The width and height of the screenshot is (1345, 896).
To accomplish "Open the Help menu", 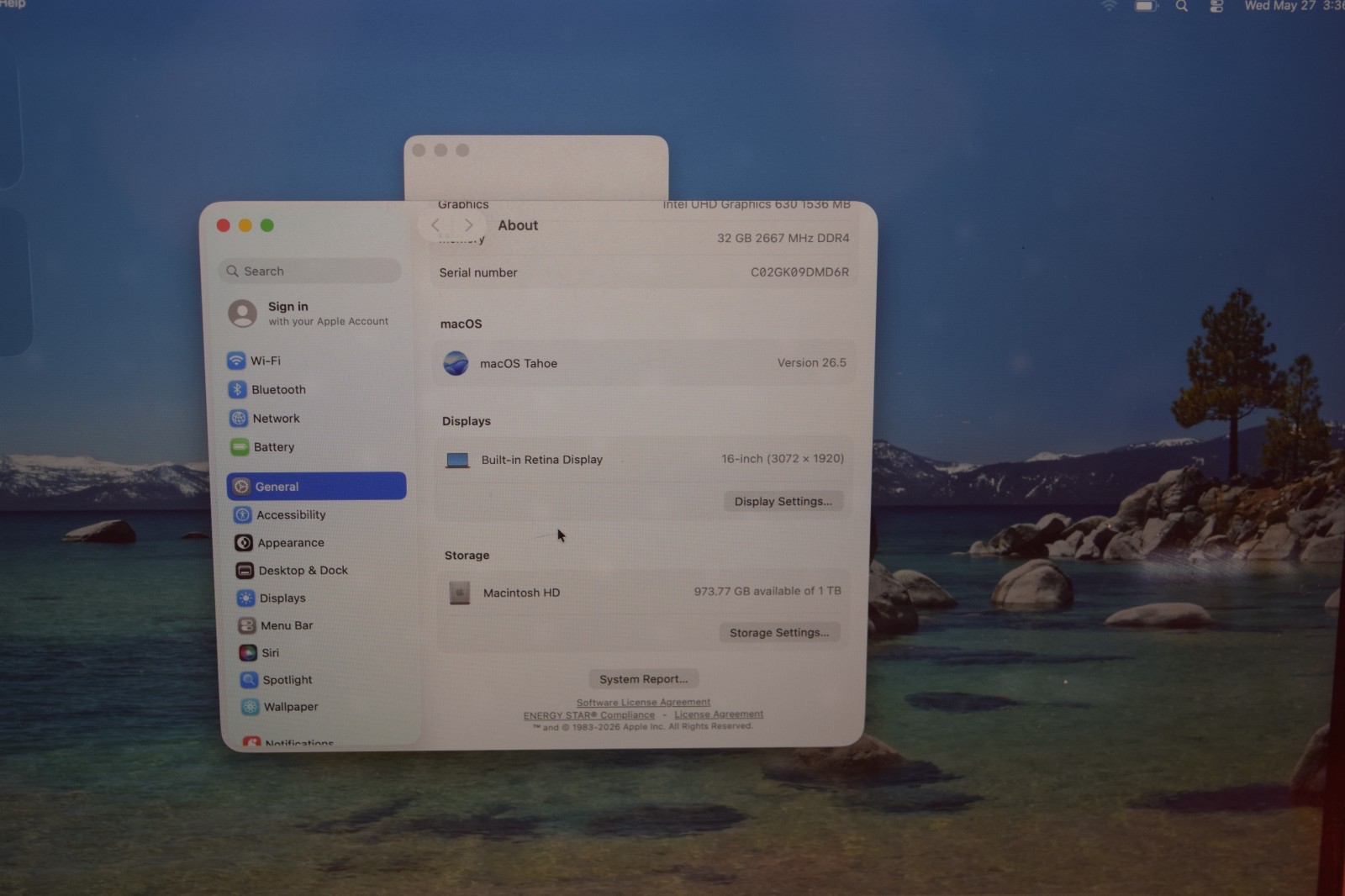I will coord(13,4).
